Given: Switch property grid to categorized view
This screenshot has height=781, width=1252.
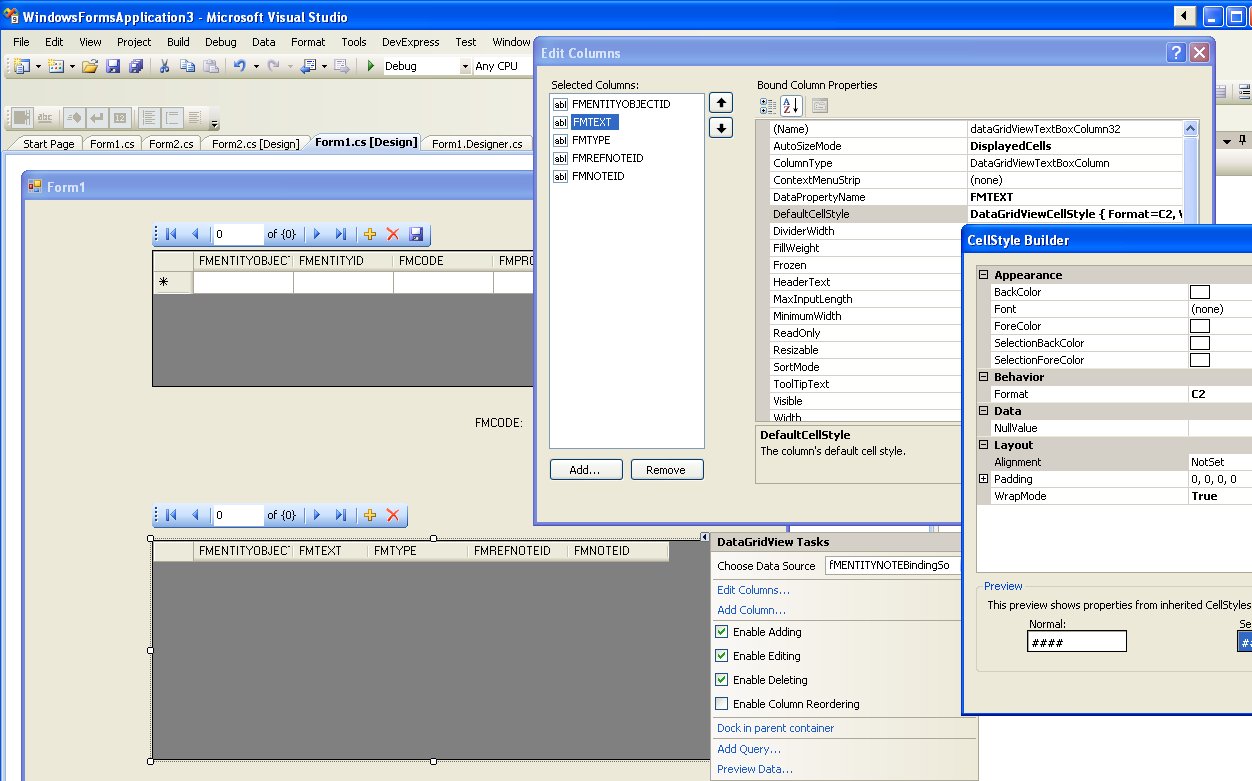Looking at the screenshot, I should point(770,105).
